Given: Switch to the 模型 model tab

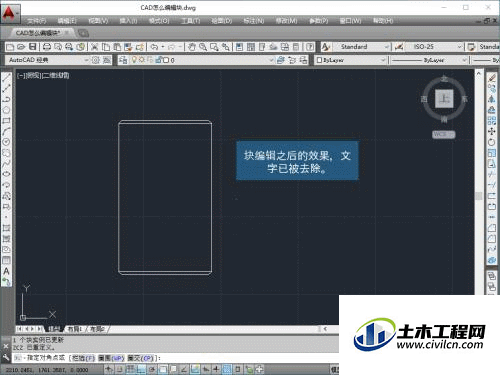Looking at the screenshot, I should [54, 329].
